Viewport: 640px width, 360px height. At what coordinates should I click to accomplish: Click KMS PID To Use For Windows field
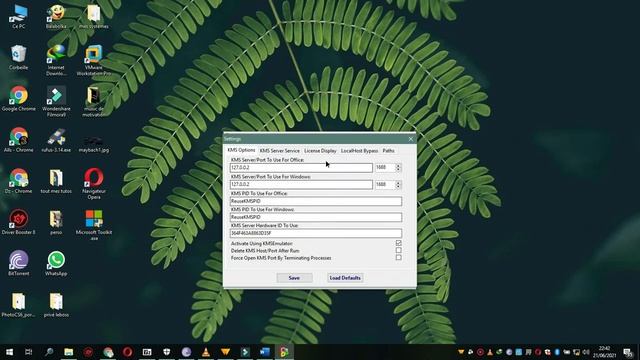[x=316, y=217]
